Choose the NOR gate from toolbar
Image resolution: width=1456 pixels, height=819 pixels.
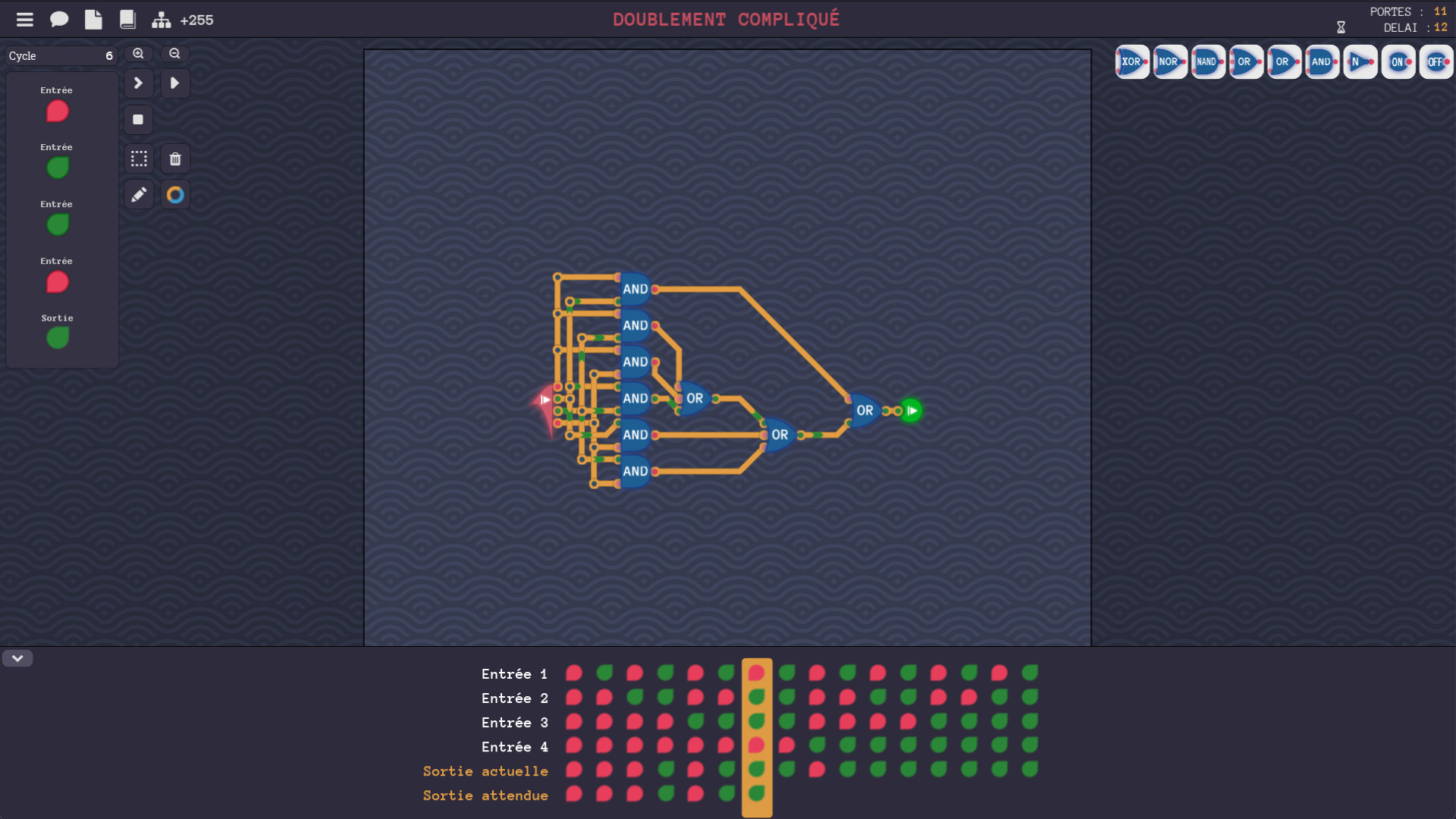(x=1169, y=62)
